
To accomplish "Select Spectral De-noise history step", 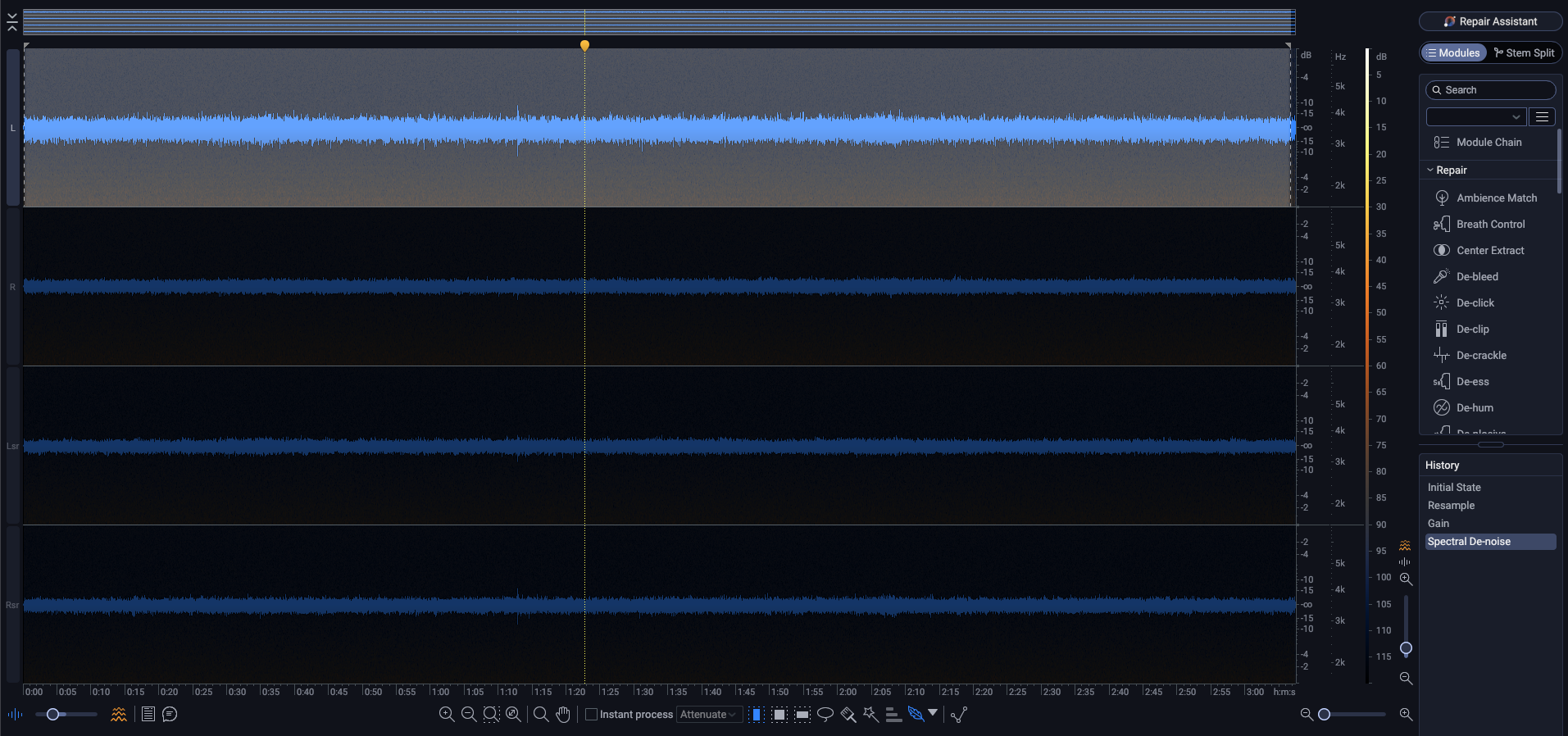I will [x=1490, y=541].
